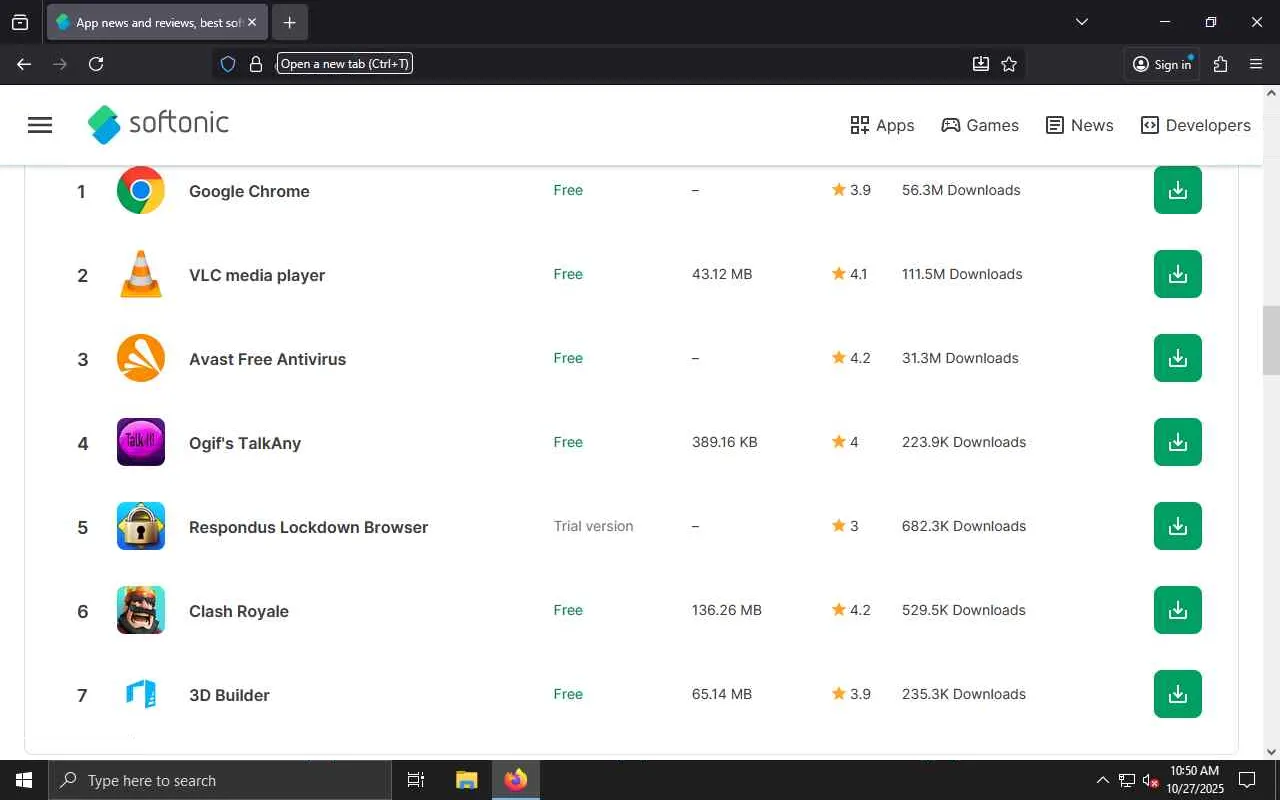Open the Avast Free Antivirus icon

[x=141, y=358]
